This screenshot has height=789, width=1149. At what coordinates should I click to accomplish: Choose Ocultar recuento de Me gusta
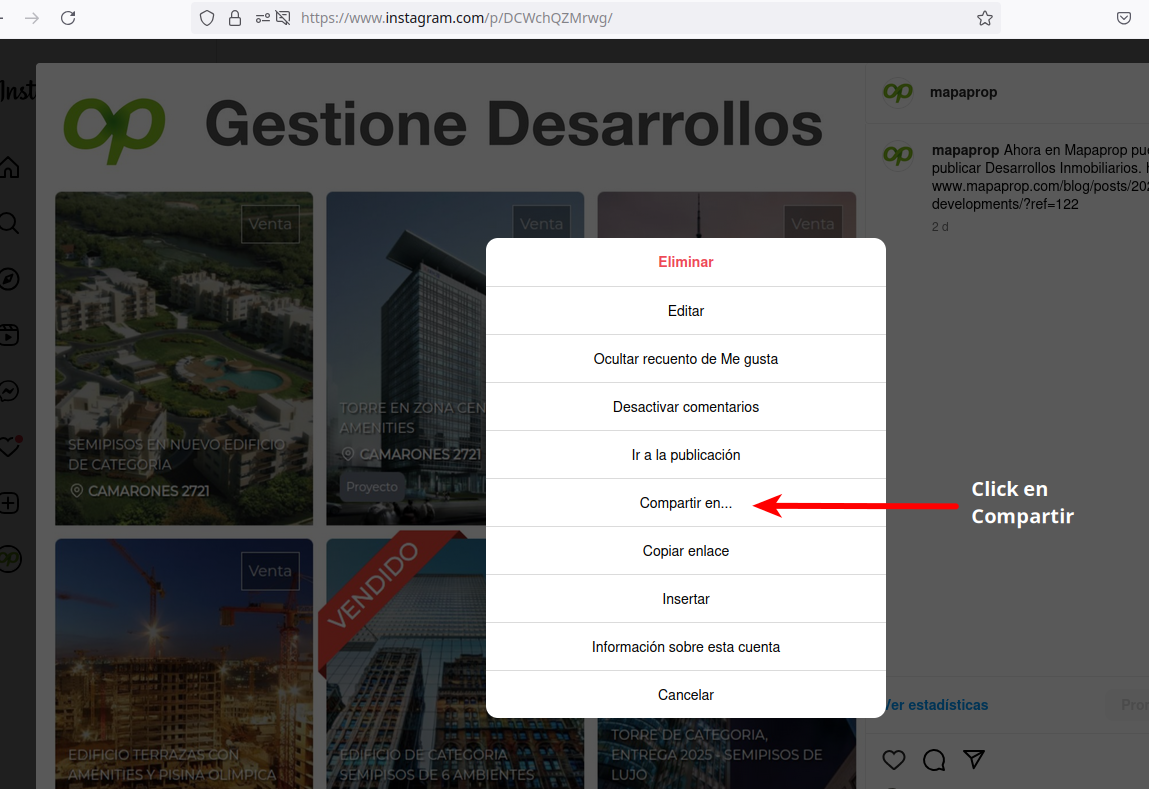[686, 359]
